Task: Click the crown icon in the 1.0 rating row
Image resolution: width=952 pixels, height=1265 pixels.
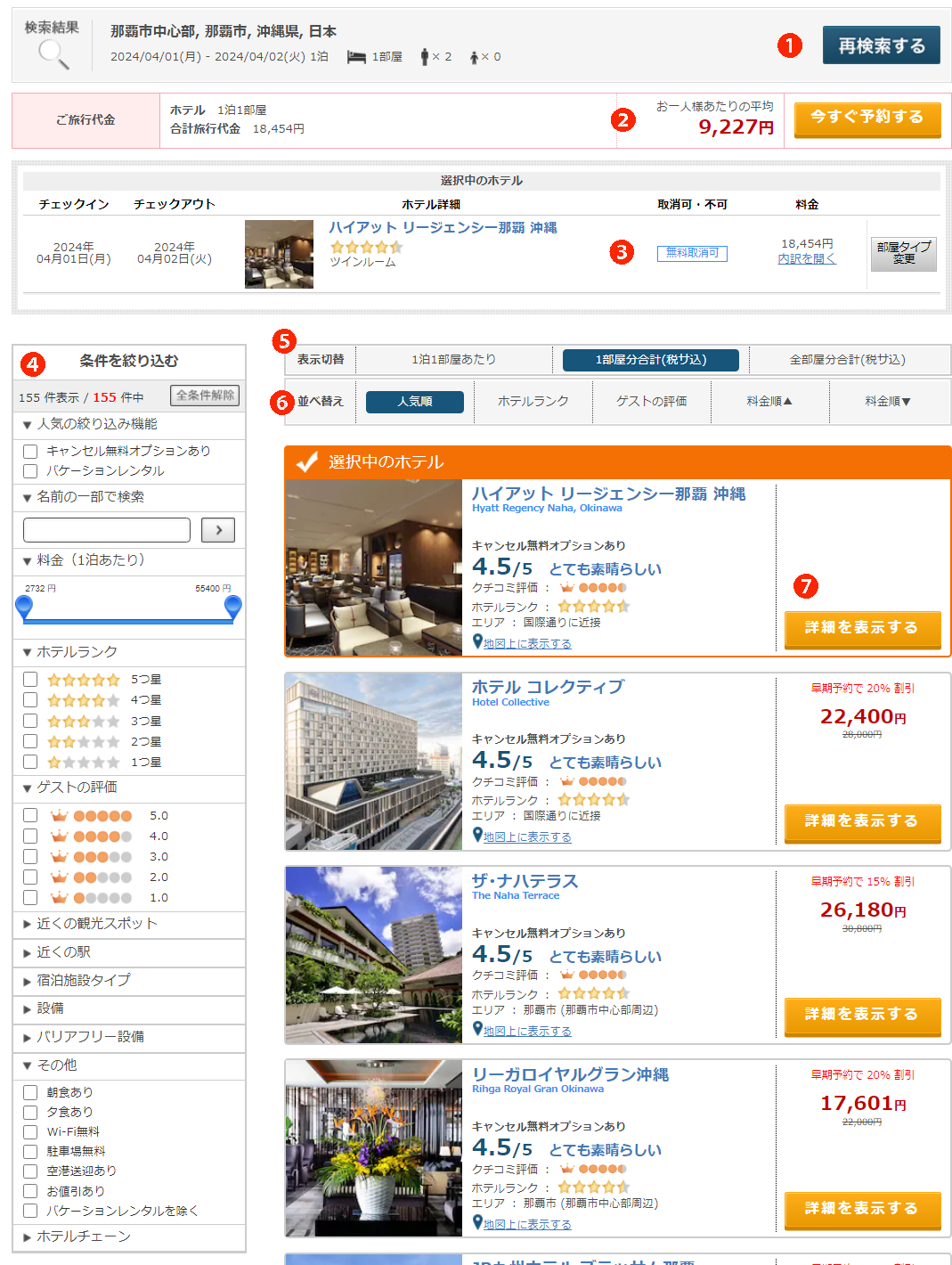Action: [60, 897]
